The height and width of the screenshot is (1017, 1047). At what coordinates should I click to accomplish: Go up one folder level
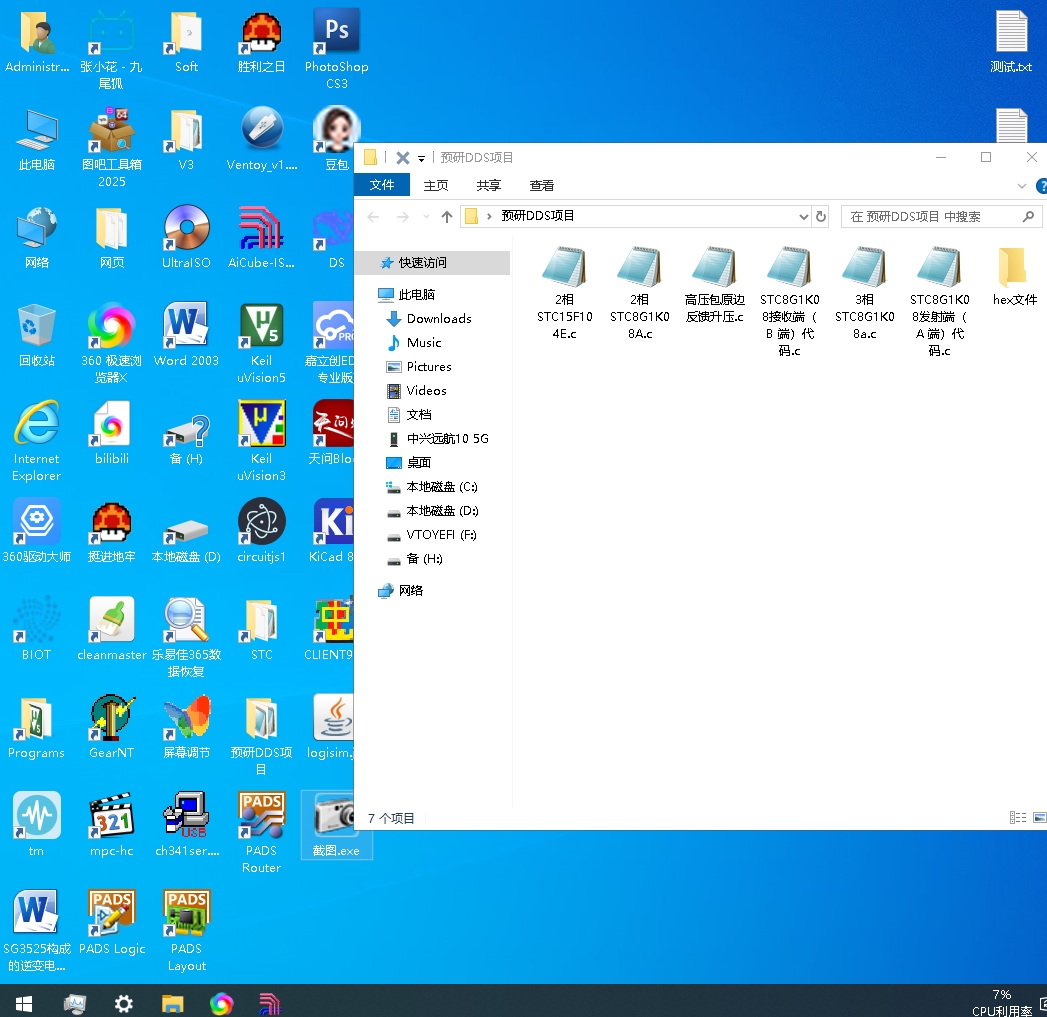coord(446,217)
